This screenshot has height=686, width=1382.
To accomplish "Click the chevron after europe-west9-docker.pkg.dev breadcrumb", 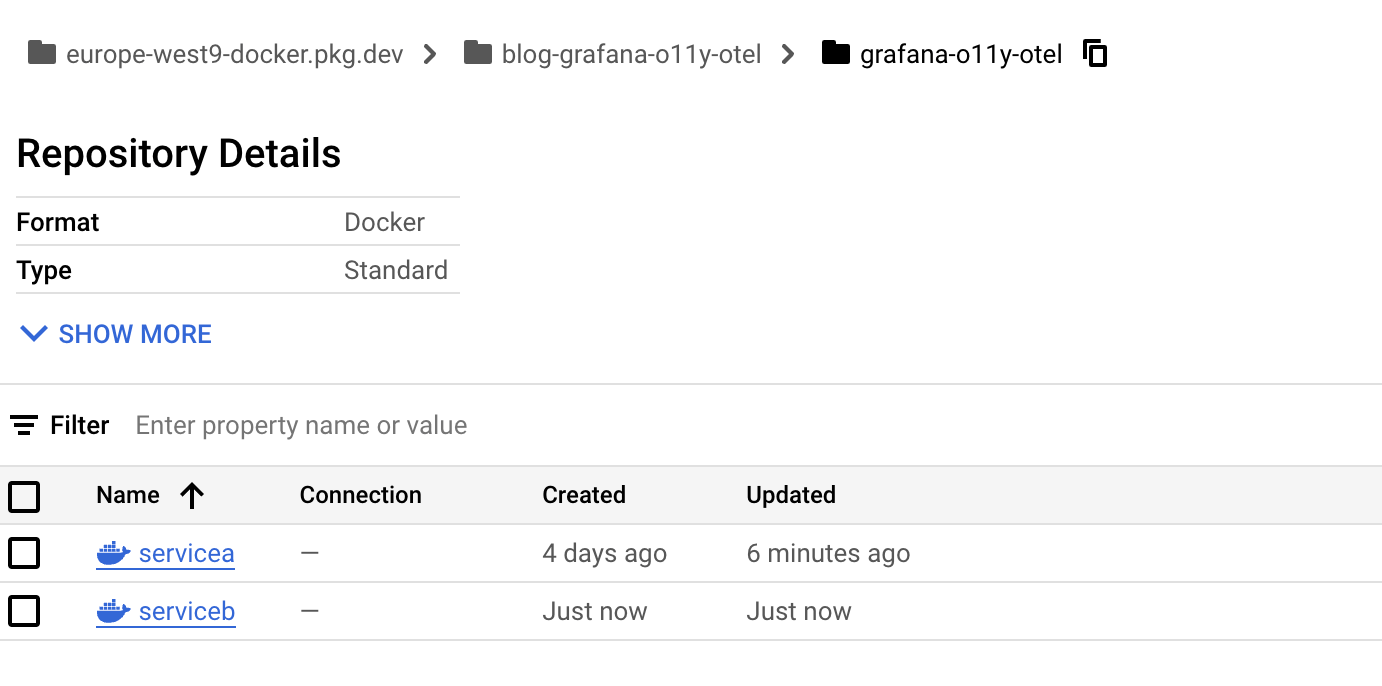I will click(x=431, y=53).
